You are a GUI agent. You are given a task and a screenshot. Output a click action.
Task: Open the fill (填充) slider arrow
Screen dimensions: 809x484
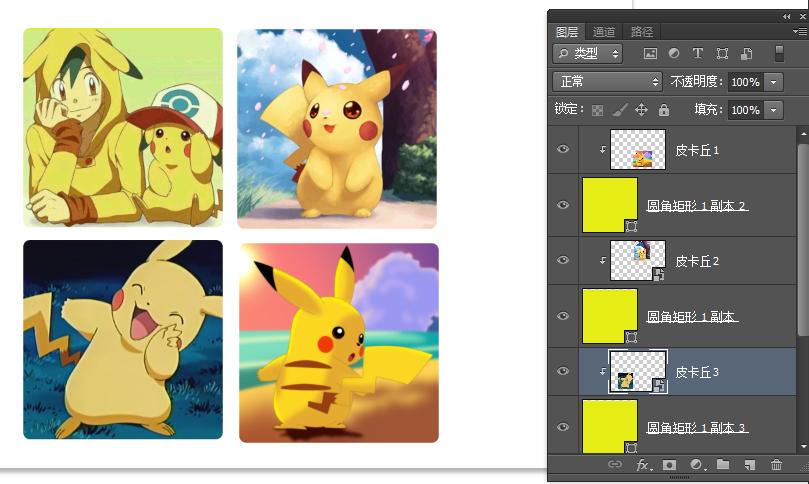[x=773, y=110]
